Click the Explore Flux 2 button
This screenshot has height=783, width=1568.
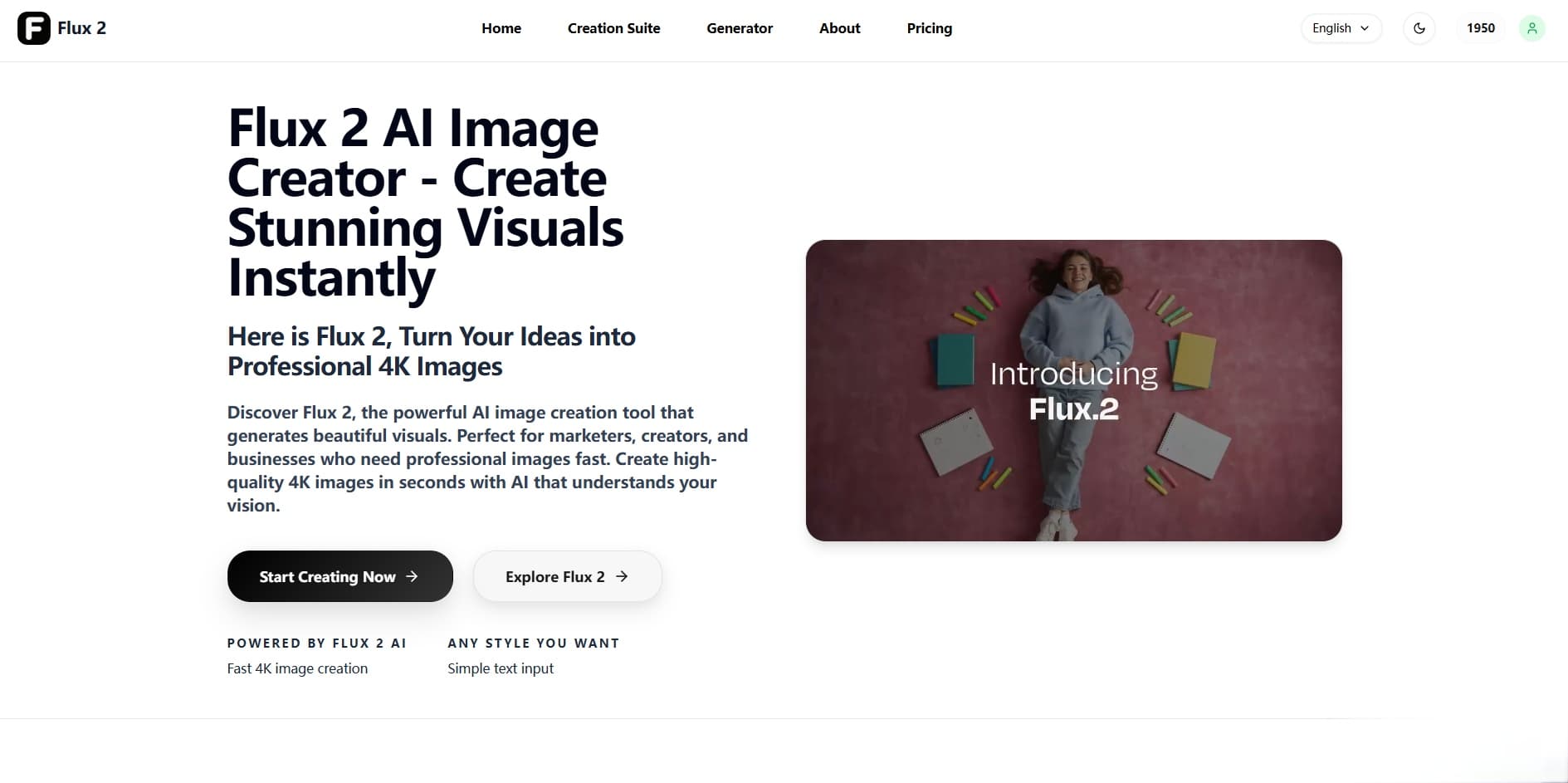567,576
